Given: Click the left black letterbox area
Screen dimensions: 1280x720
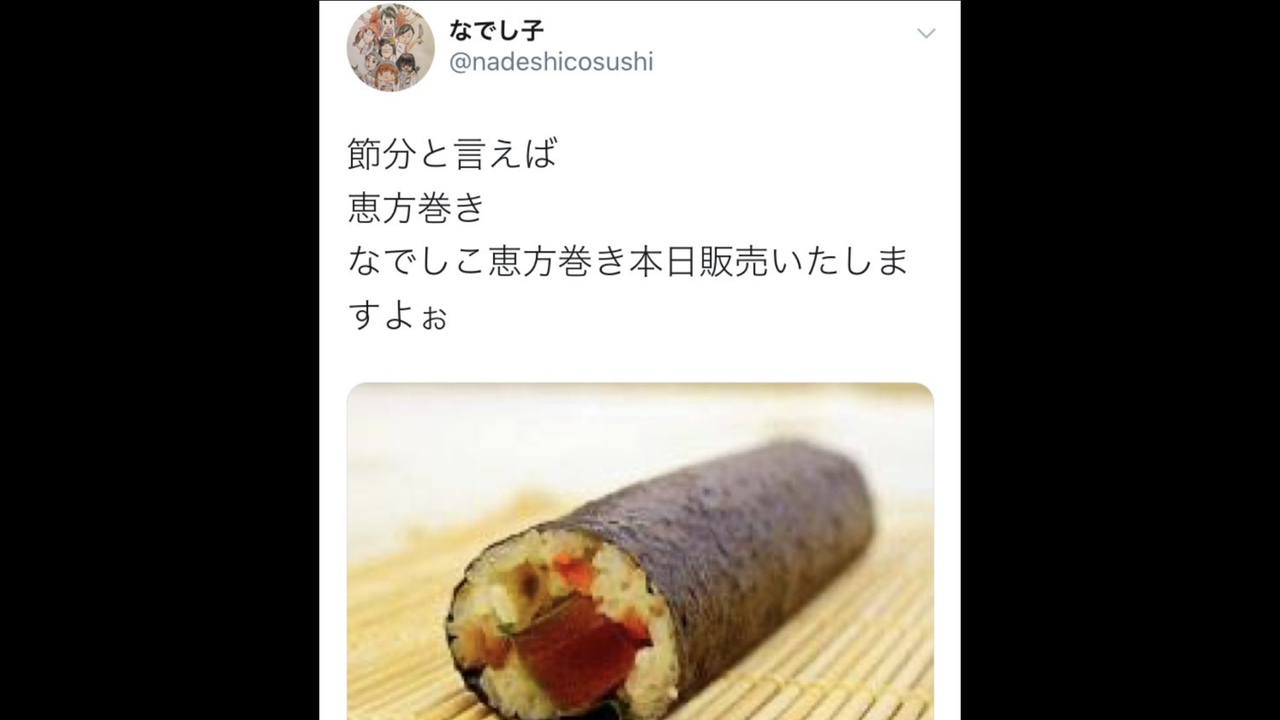Looking at the screenshot, I should (160, 360).
